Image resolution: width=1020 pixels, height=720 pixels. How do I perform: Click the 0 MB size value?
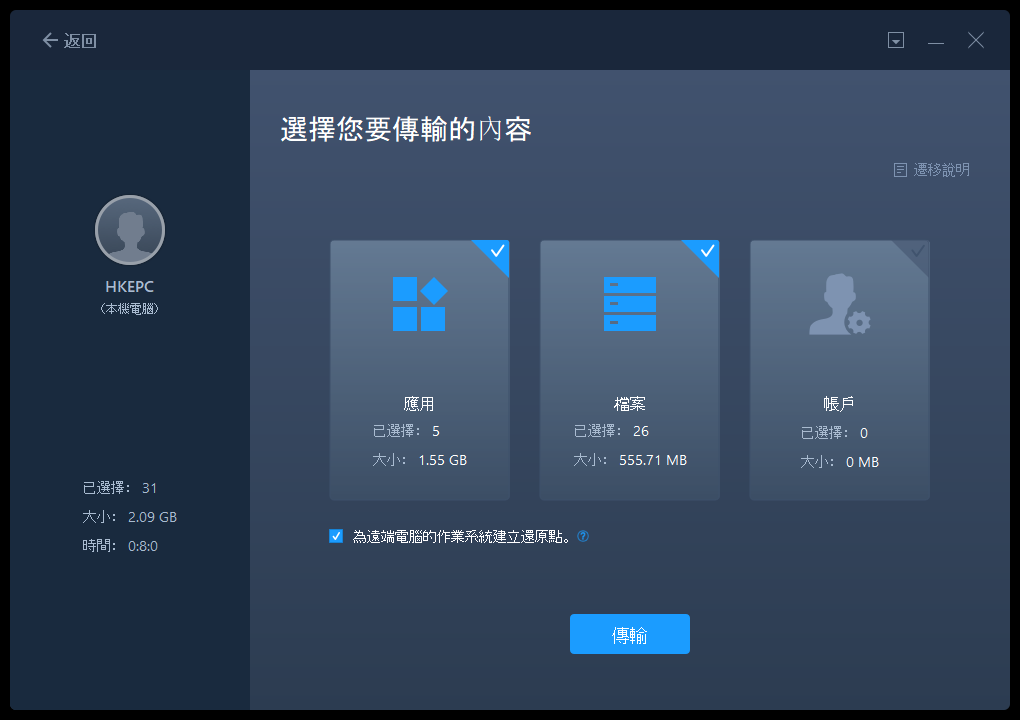click(862, 462)
